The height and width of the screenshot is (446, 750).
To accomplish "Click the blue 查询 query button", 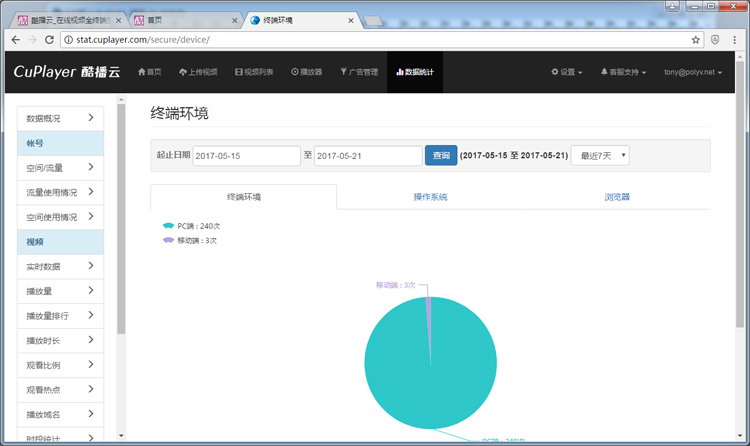I will pos(441,156).
